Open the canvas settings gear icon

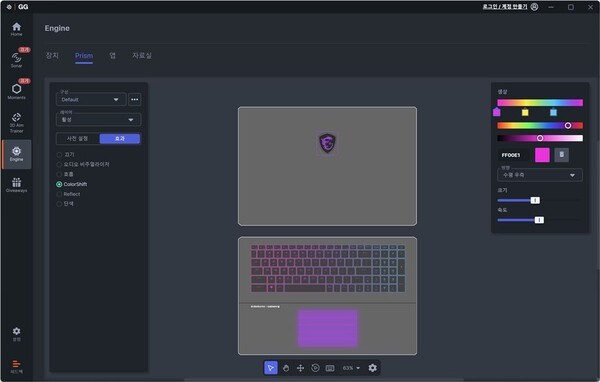372,368
